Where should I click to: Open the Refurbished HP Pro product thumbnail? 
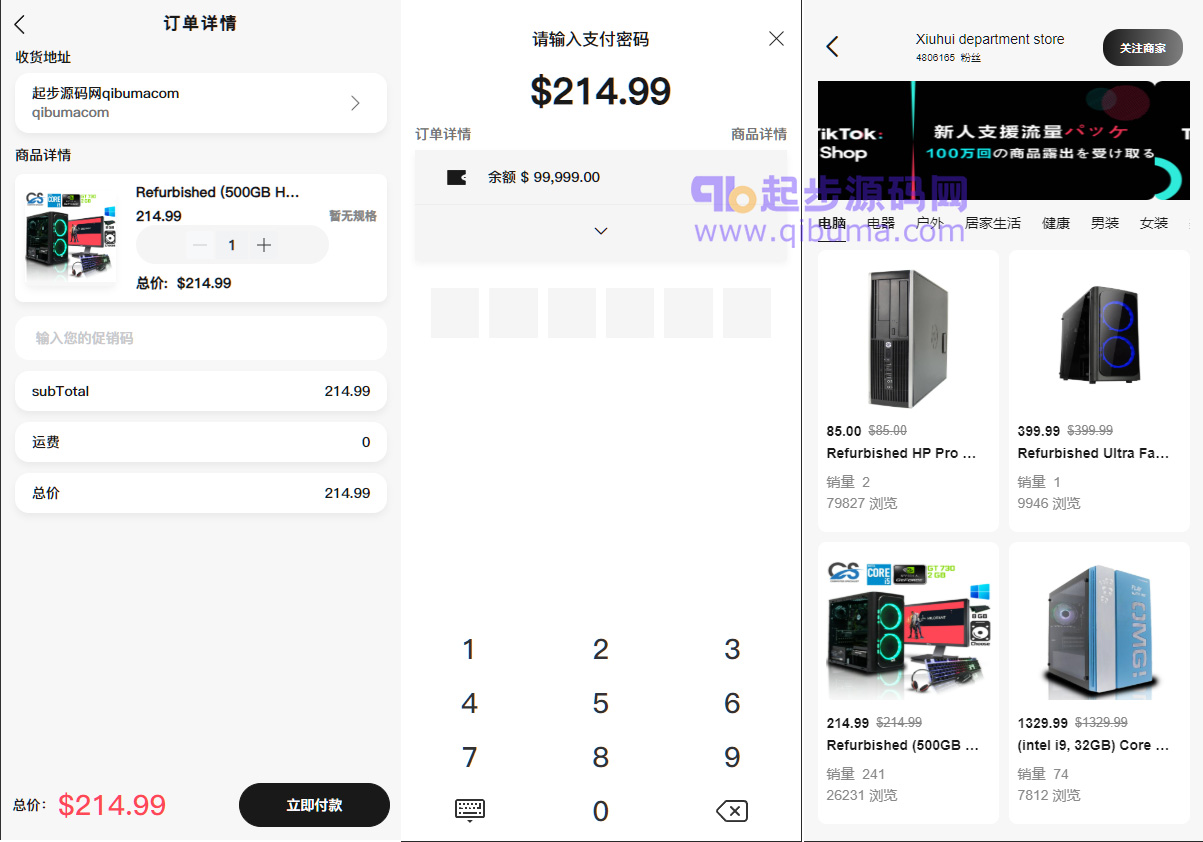coord(908,338)
